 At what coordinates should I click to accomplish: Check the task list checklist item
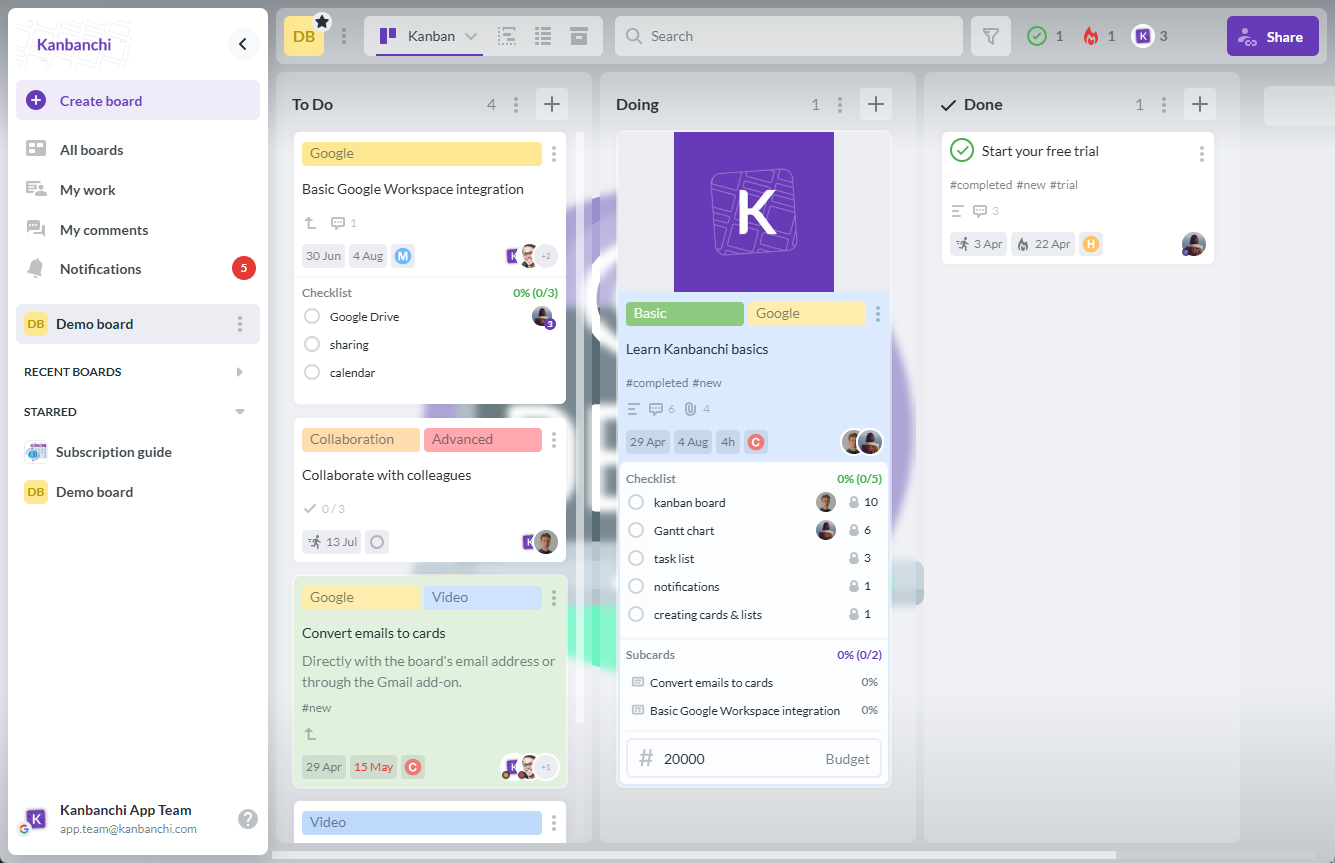(636, 558)
